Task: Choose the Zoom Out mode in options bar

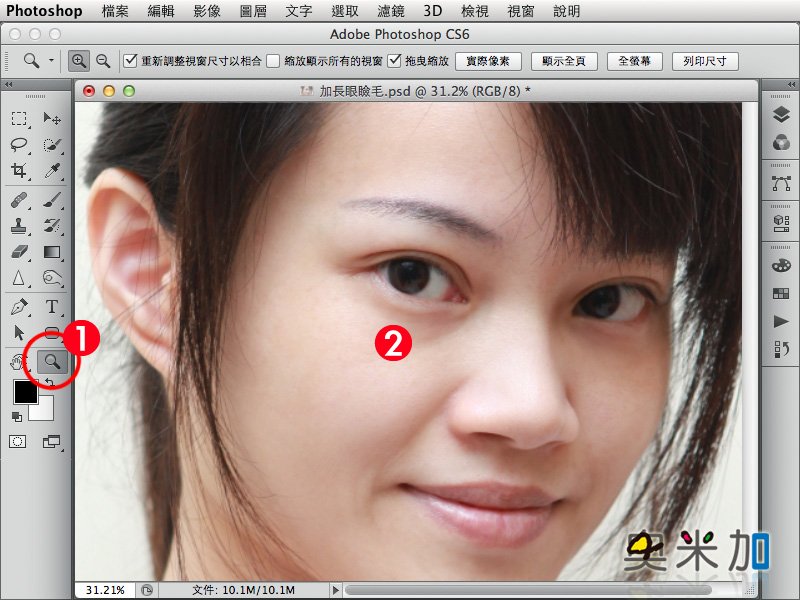Action: pyautogui.click(x=103, y=61)
